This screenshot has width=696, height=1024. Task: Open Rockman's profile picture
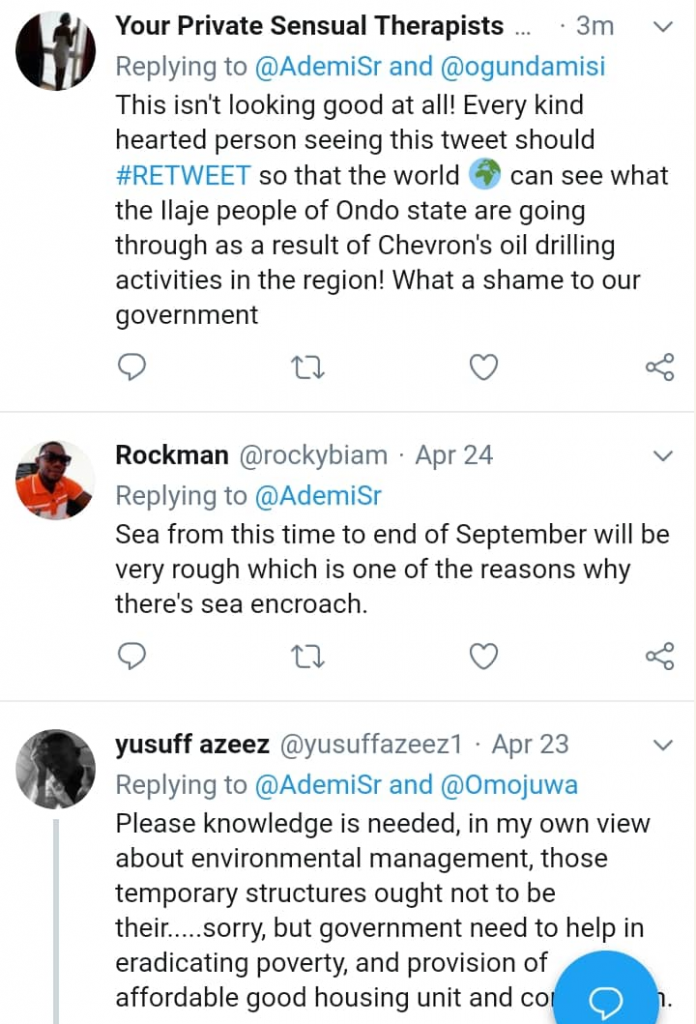pos(55,480)
